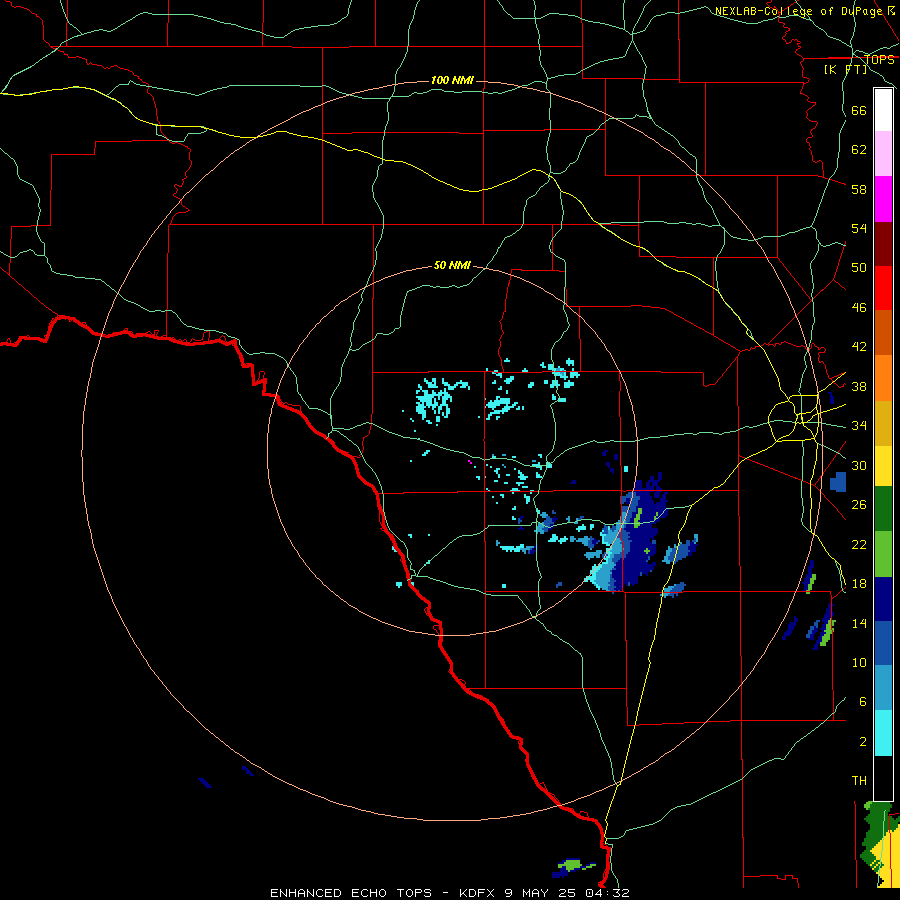The height and width of the screenshot is (900, 900).
Task: Pick the navy blue legend swatch
Action: (883, 599)
